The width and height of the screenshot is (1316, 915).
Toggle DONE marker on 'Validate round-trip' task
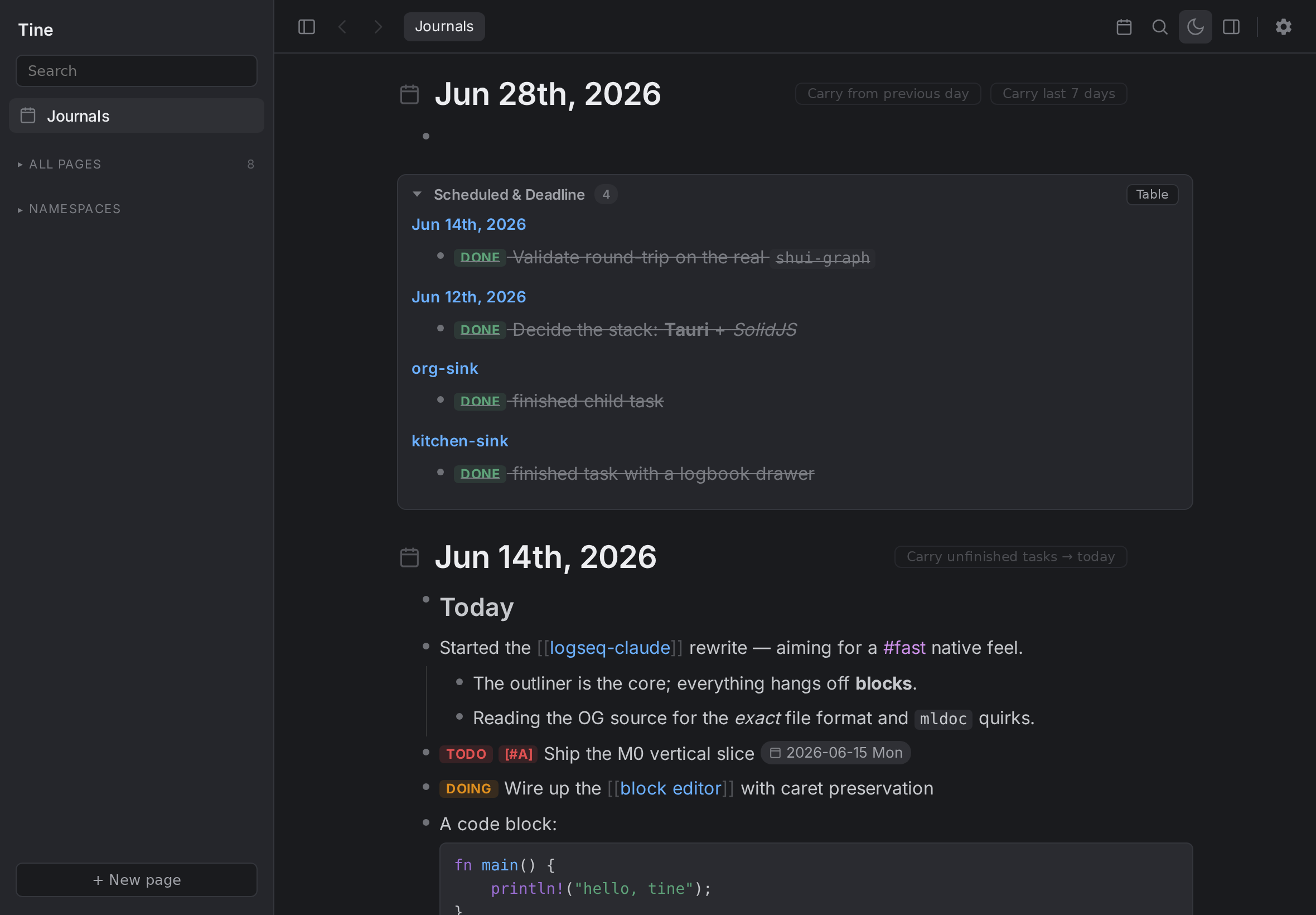[x=480, y=257]
